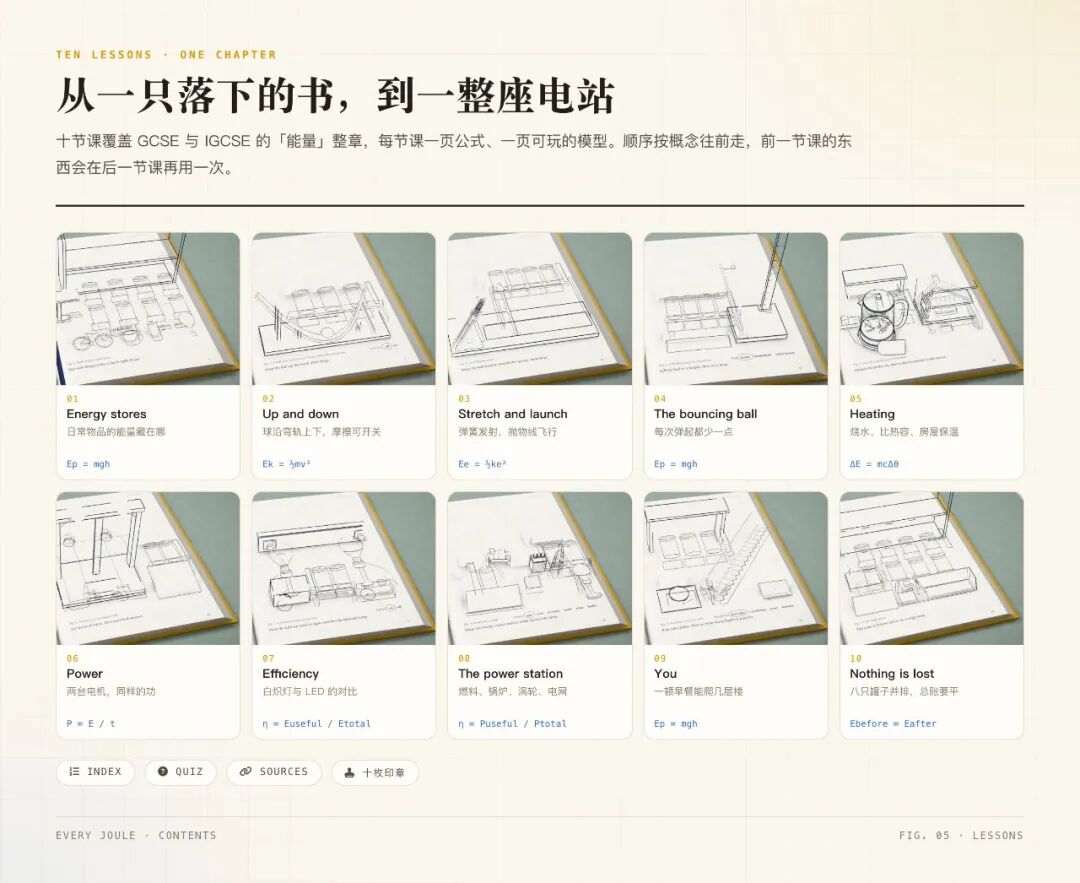The width and height of the screenshot is (1080, 883).
Task: Open the Up and down lesson thumbnail
Action: [x=344, y=309]
